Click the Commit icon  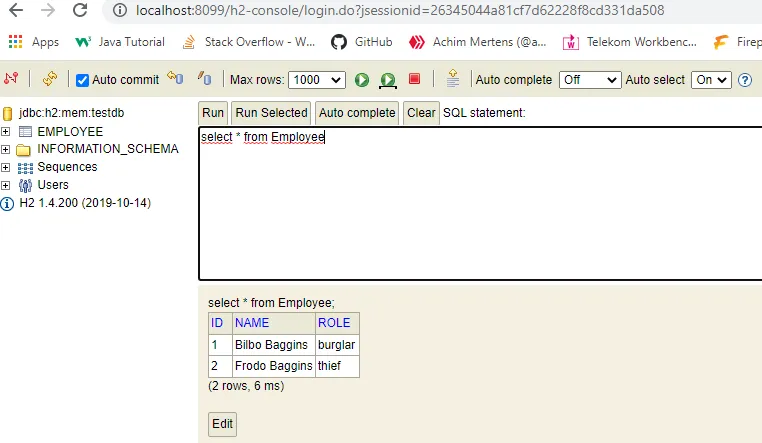click(205, 78)
